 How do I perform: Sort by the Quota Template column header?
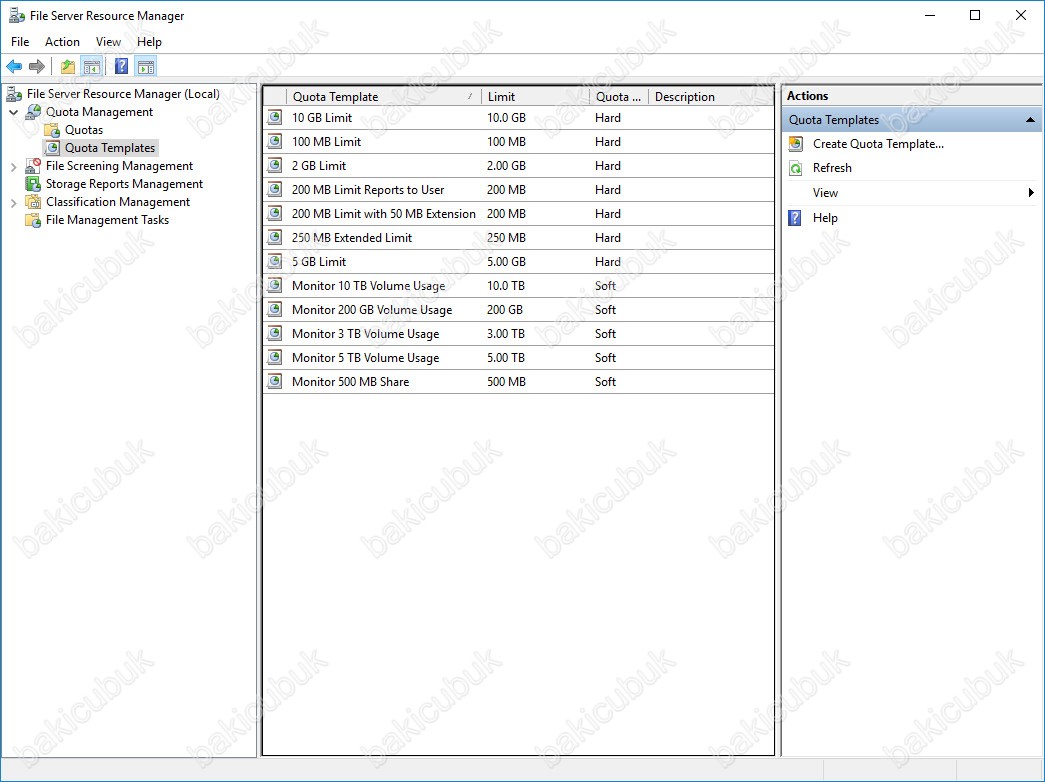[x=383, y=97]
